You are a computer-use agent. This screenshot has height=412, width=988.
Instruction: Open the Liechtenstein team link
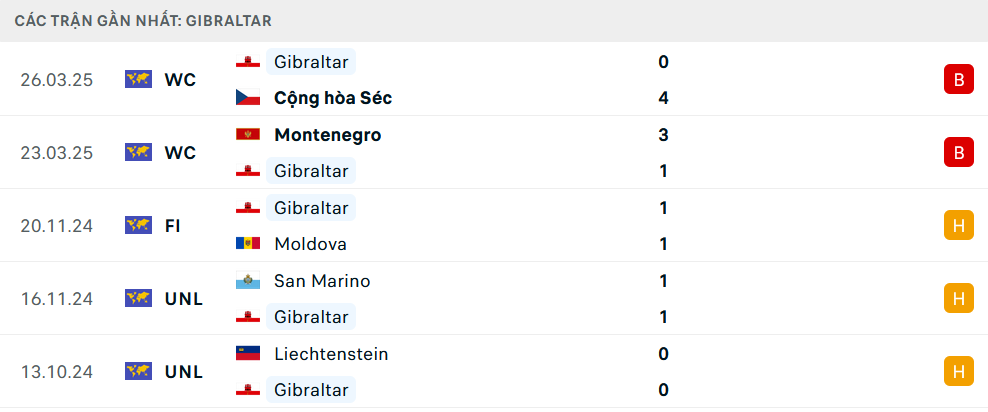point(331,354)
